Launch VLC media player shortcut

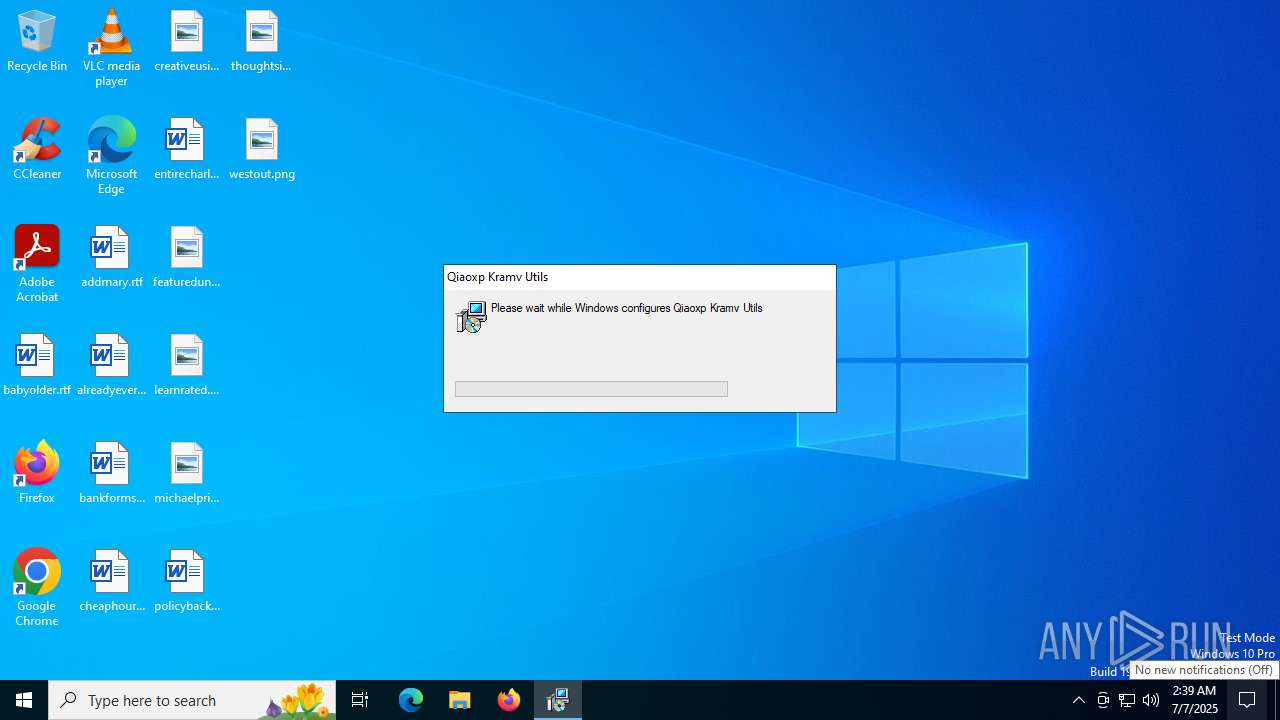click(x=111, y=48)
